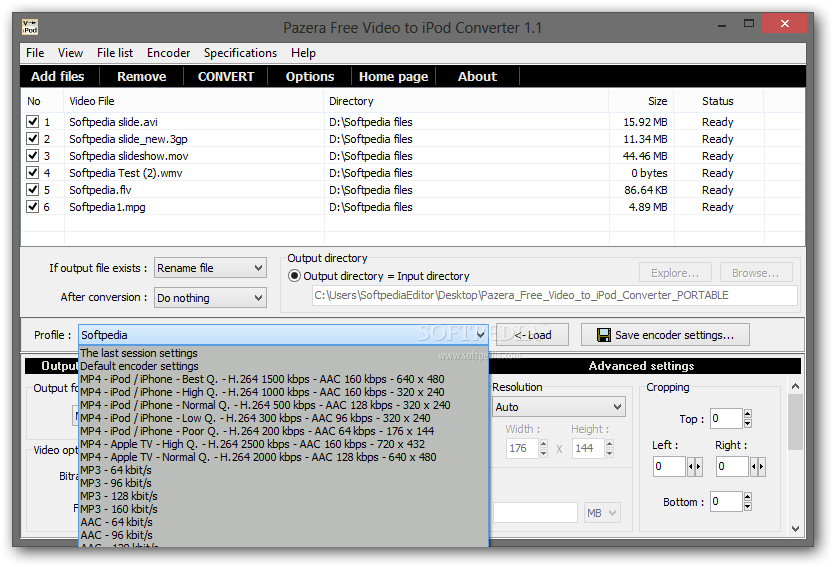Uncheck the Softpedia.flv file checkbox
The width and height of the screenshot is (834, 567).
pos(32,189)
